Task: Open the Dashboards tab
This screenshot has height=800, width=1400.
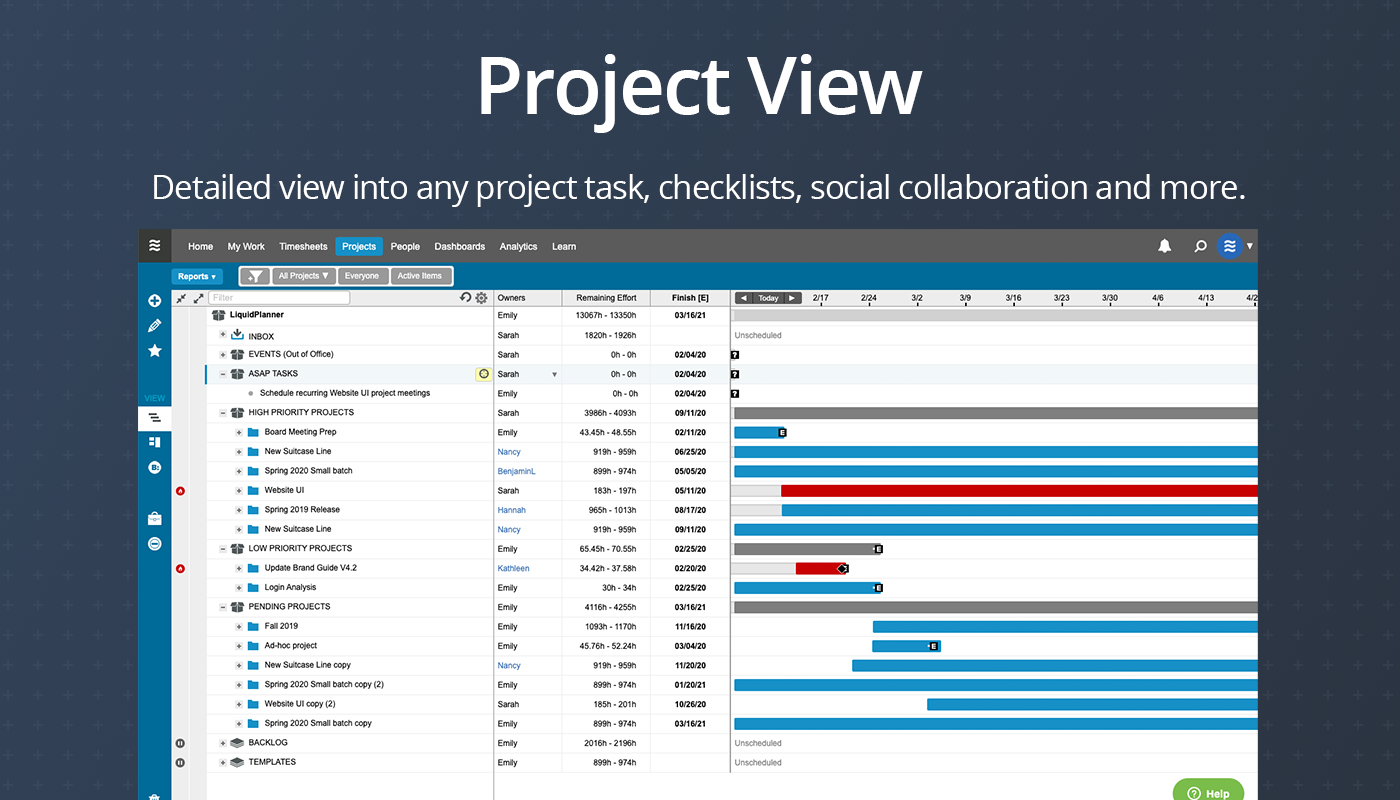Action: coord(460,246)
